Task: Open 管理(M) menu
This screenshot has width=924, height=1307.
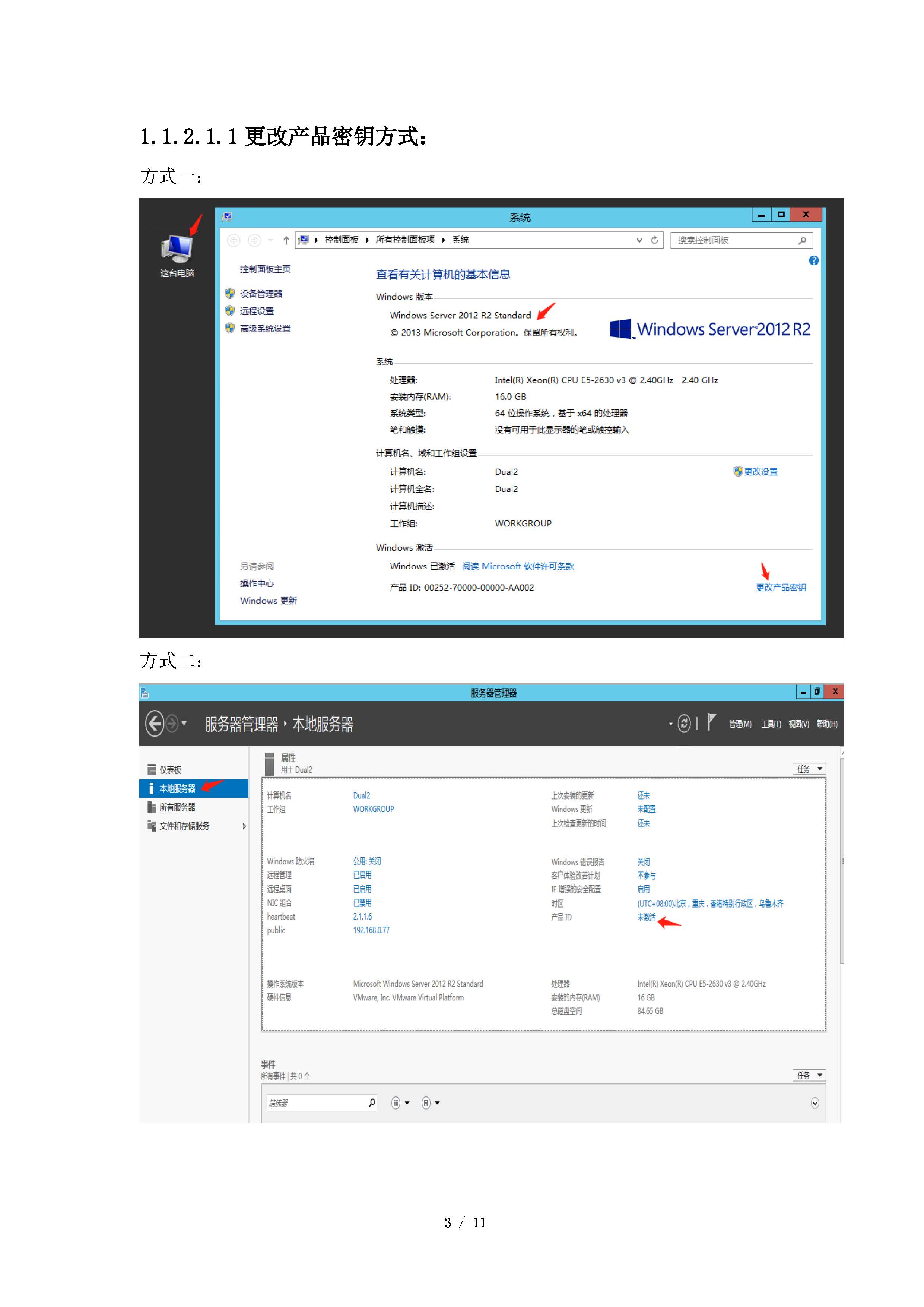Action: pyautogui.click(x=740, y=724)
